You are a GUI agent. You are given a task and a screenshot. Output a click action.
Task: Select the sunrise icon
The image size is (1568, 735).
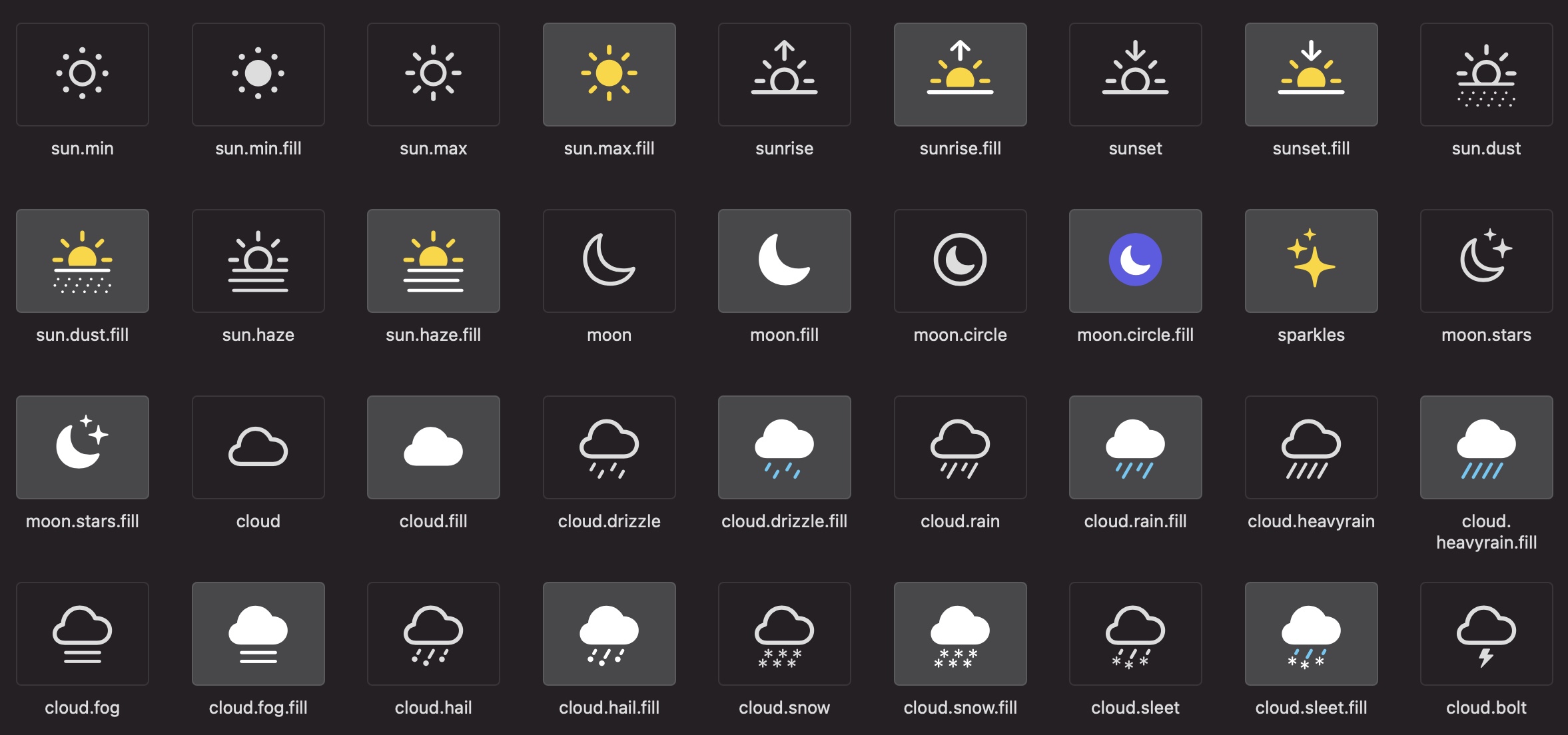click(x=785, y=74)
